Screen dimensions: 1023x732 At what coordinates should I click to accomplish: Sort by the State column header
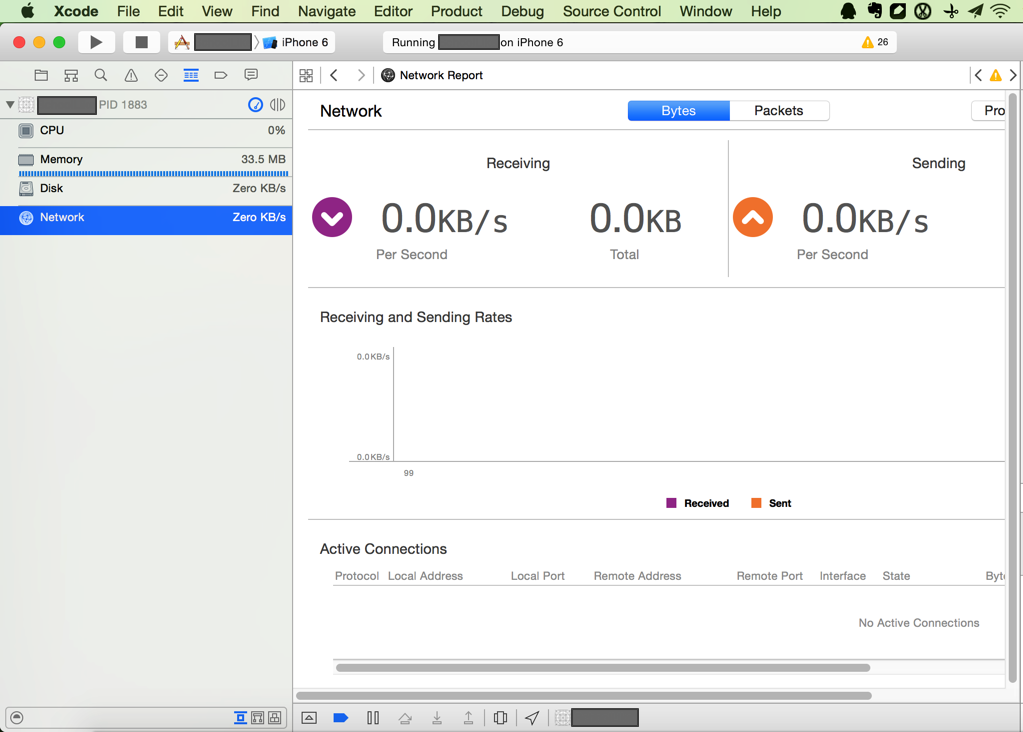tap(896, 576)
